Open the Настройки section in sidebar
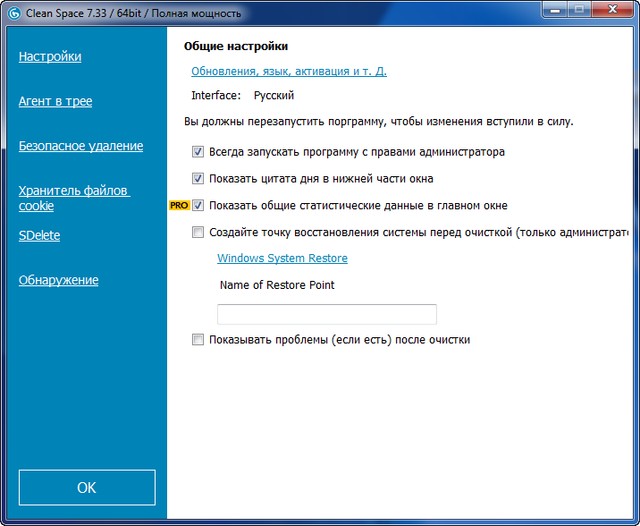 [50, 57]
